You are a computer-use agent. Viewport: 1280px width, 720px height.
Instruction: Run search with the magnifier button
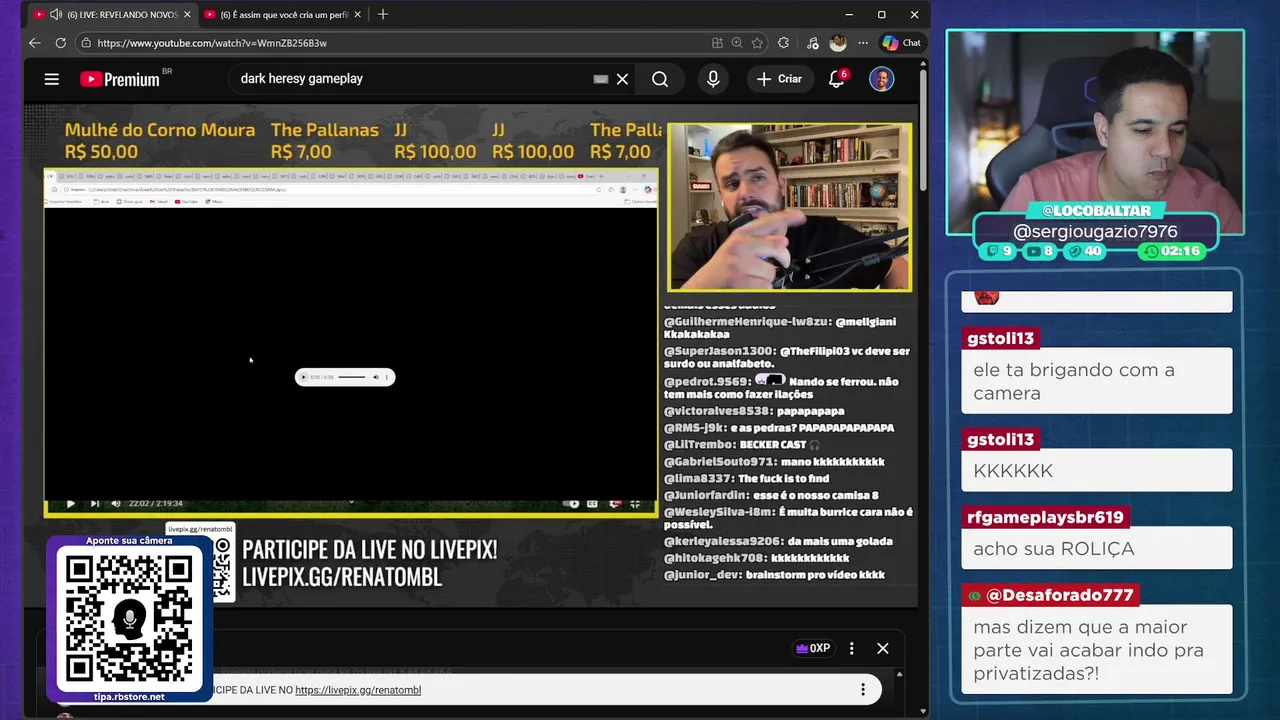point(660,79)
